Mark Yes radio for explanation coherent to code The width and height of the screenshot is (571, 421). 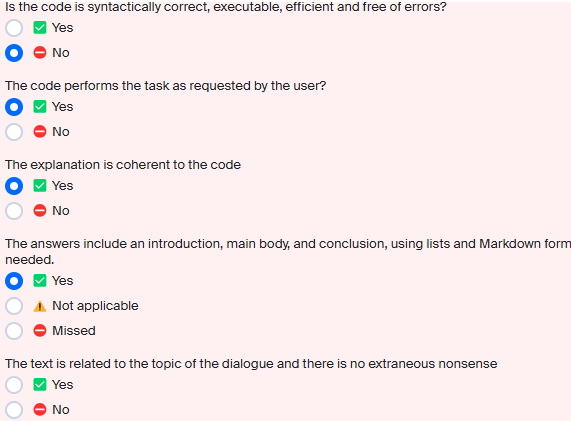pos(14,186)
